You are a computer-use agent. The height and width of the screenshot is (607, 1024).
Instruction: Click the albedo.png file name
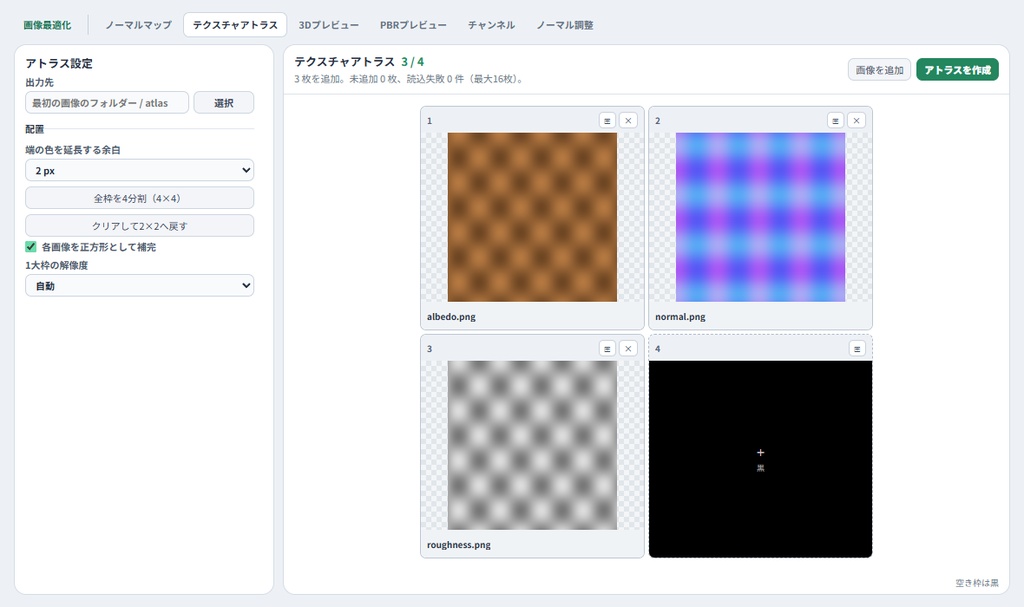tap(451, 316)
